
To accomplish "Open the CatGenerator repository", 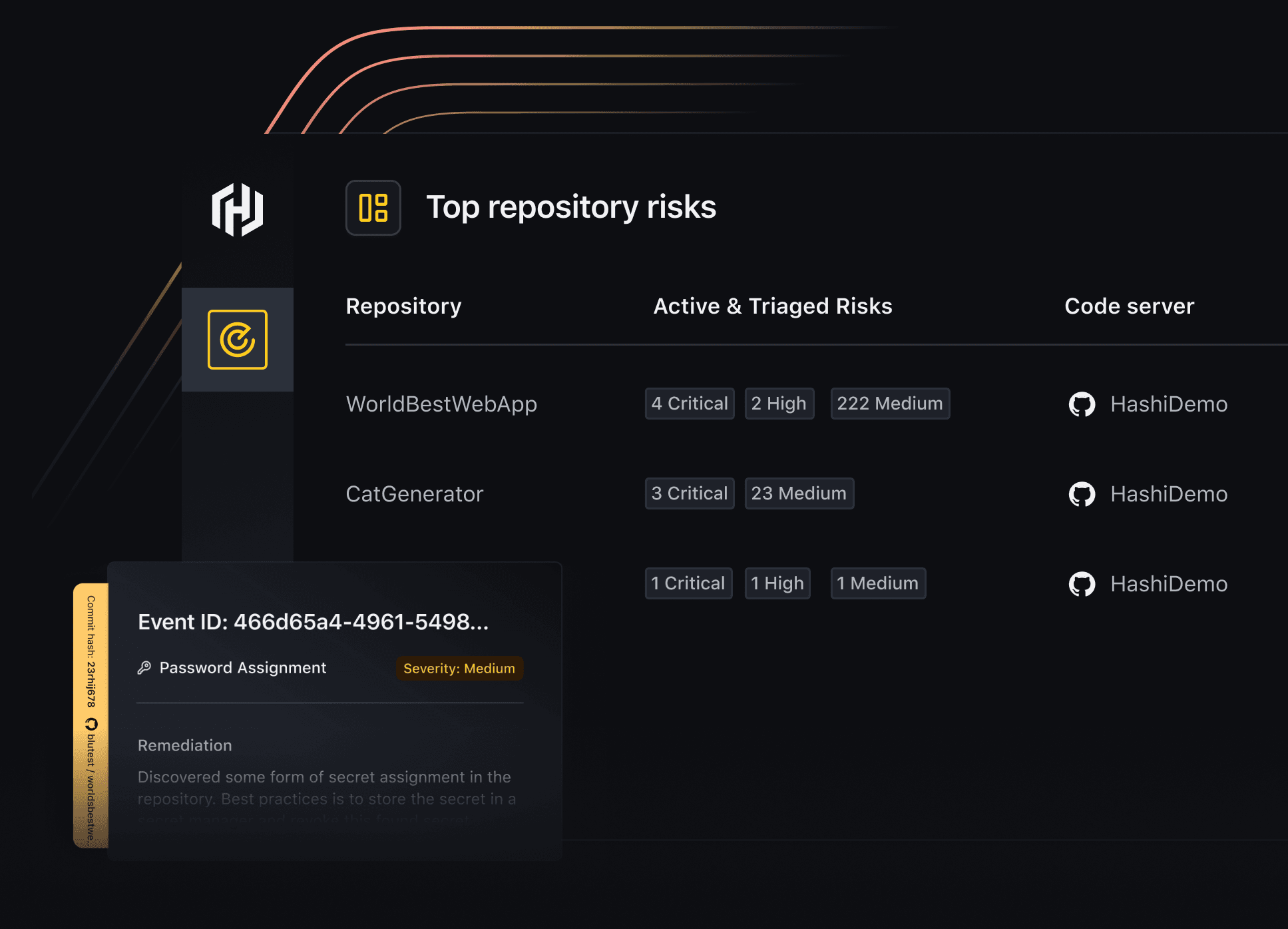I will pyautogui.click(x=414, y=494).
